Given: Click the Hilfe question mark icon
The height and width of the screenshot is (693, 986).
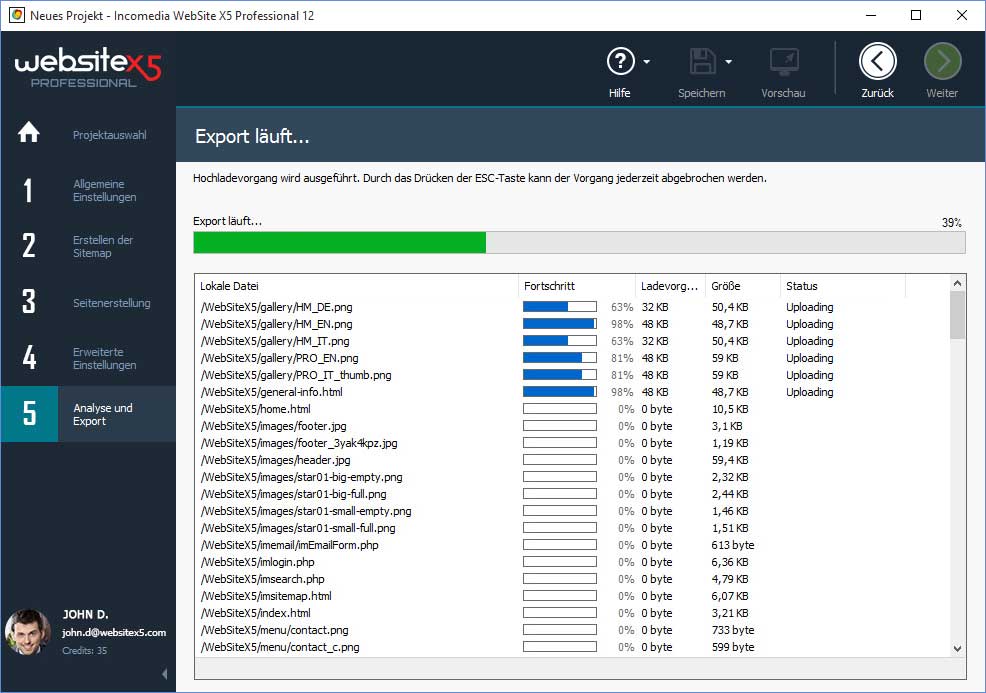Looking at the screenshot, I should [620, 62].
